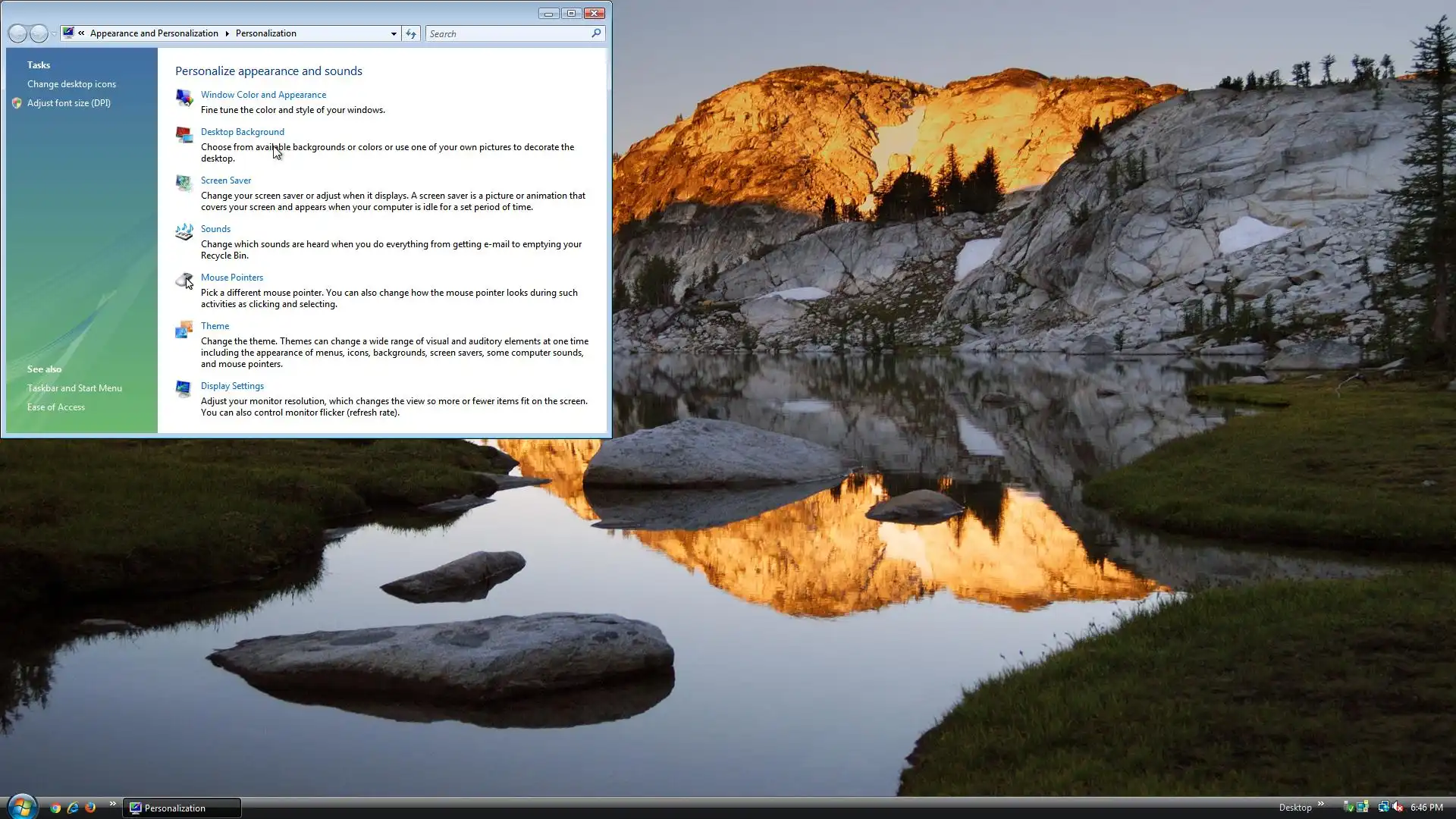Click the Screen Saver icon
1456x819 pixels.
tap(184, 184)
